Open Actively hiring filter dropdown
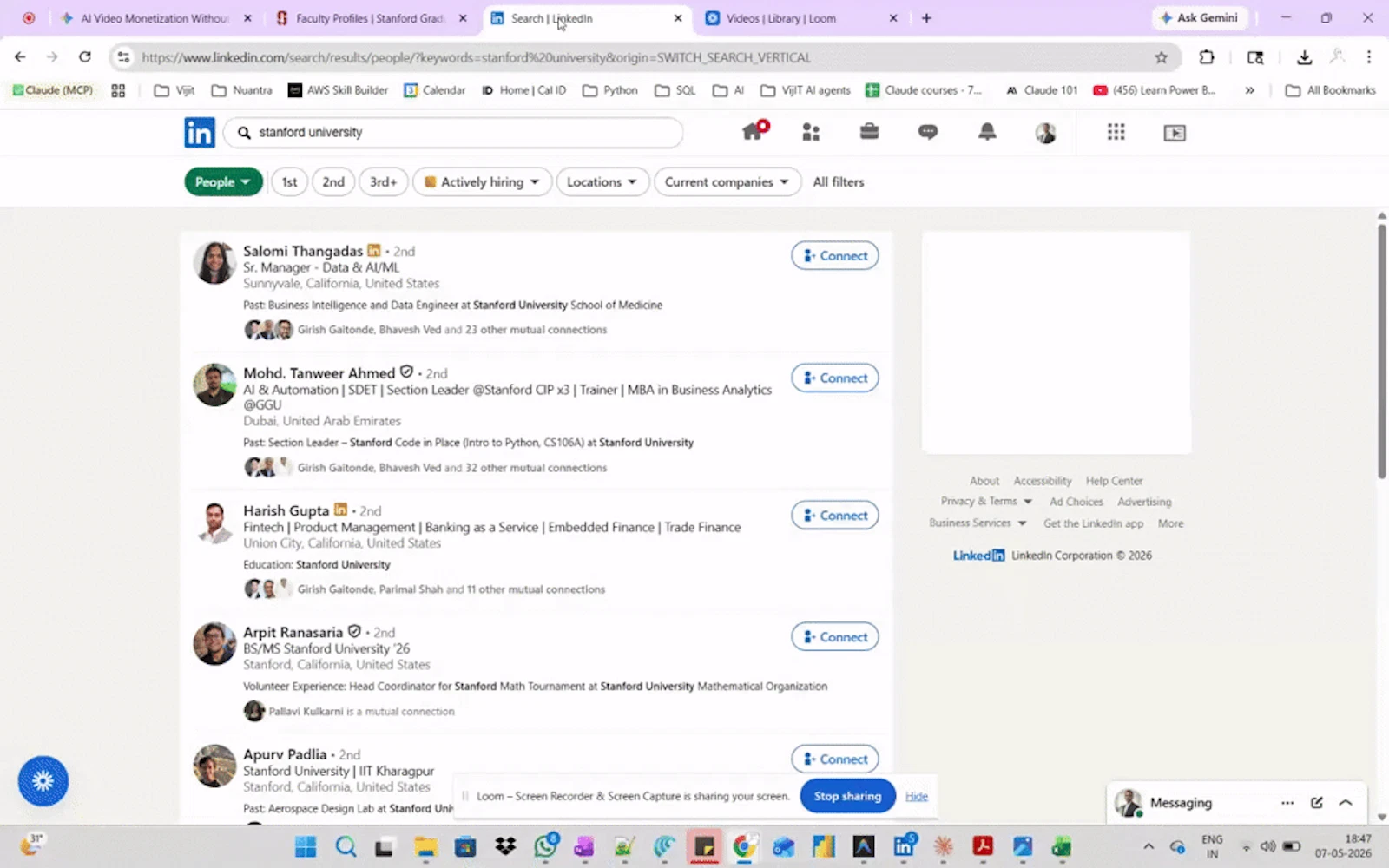 [482, 182]
